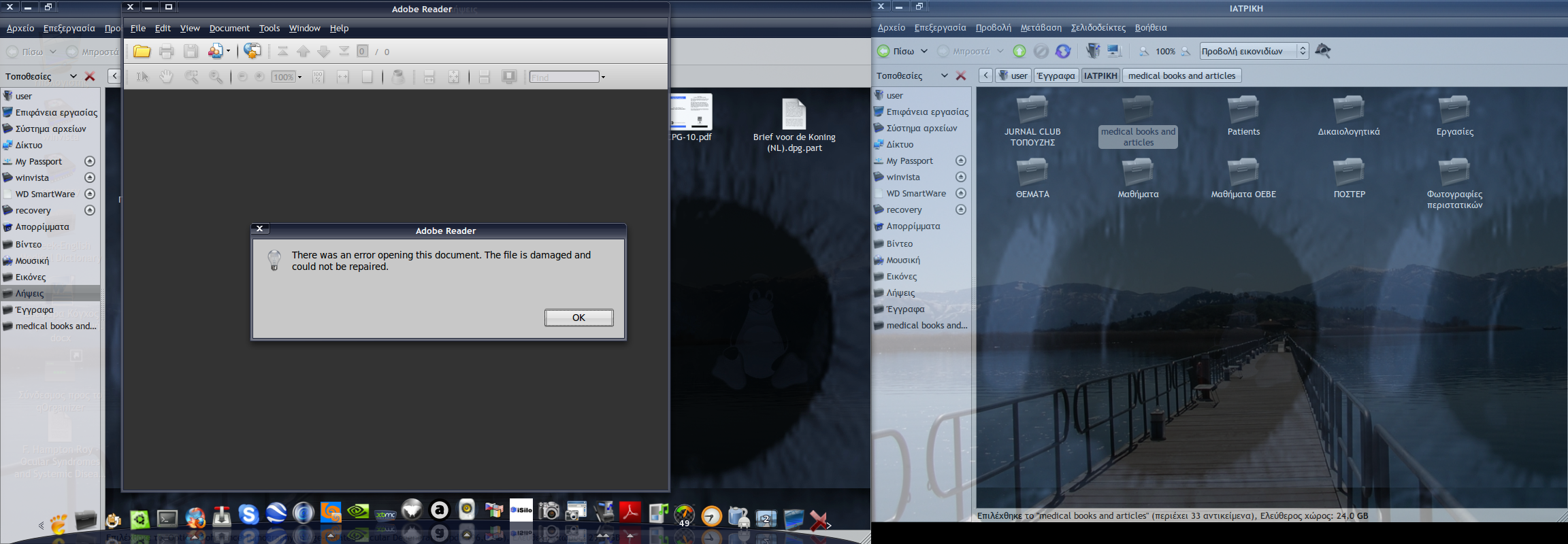Open the Help menu in Adobe Reader
The width and height of the screenshot is (1568, 544).
339,28
